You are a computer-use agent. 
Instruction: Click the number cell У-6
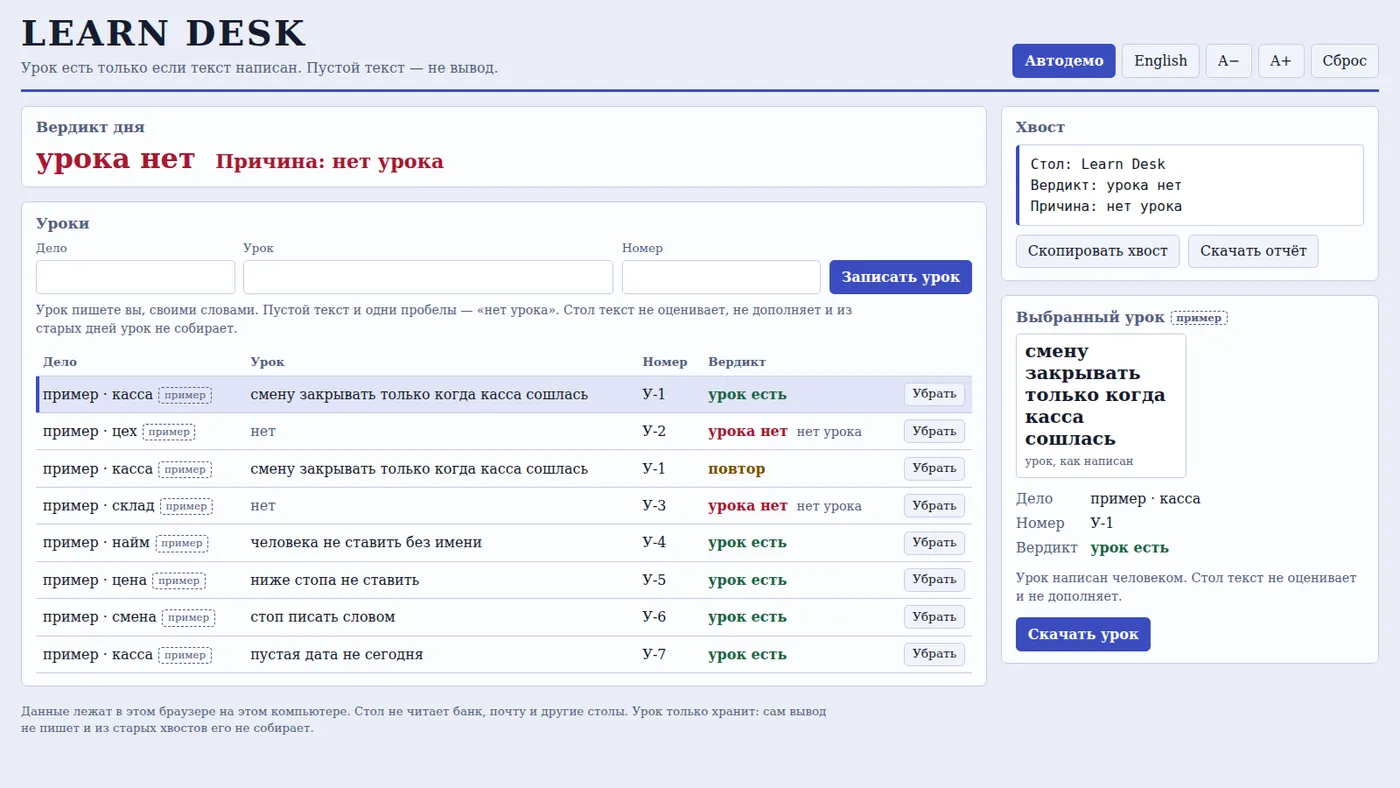point(654,617)
